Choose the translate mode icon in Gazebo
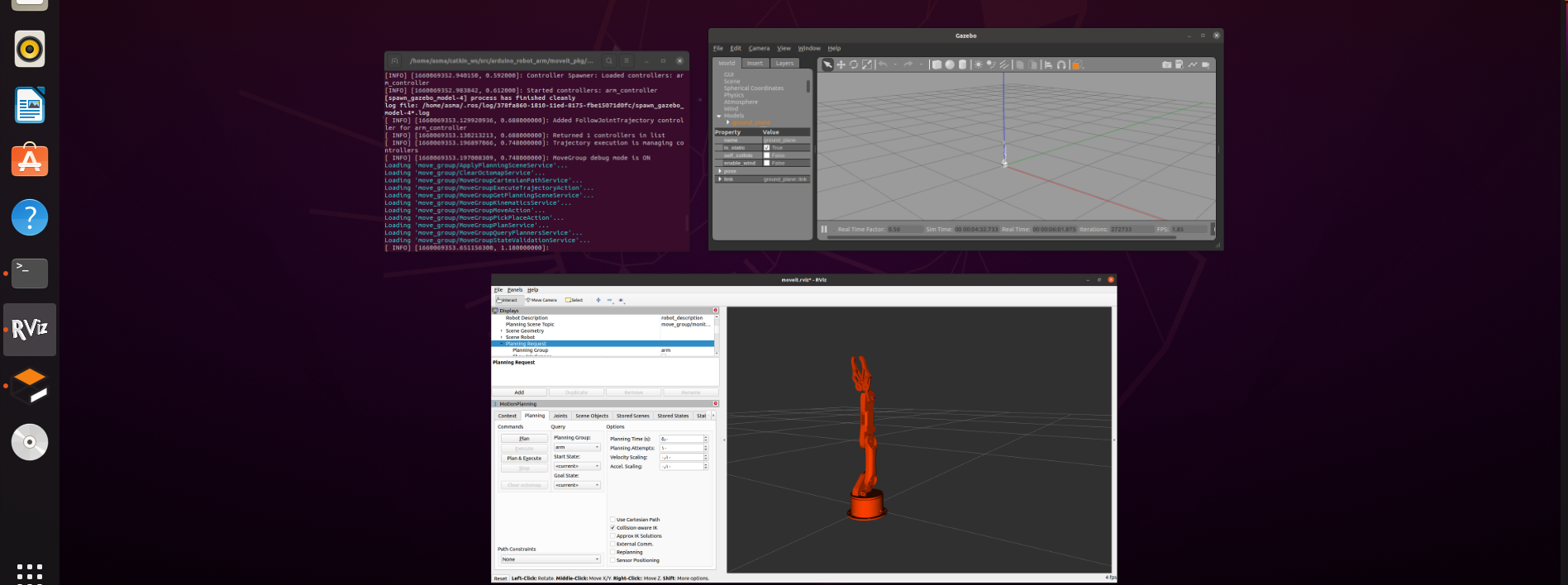 point(841,64)
